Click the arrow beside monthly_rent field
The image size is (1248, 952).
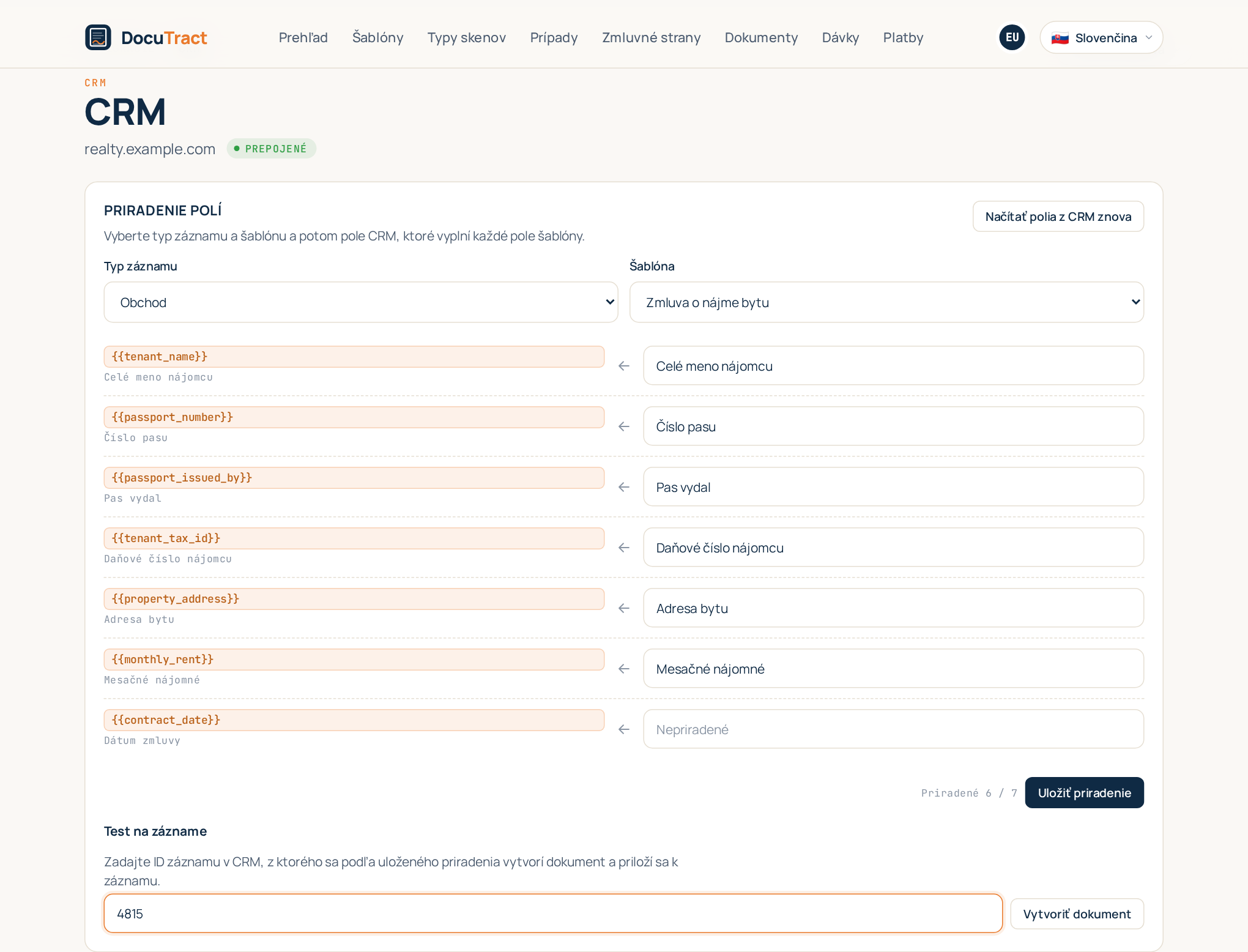point(624,669)
